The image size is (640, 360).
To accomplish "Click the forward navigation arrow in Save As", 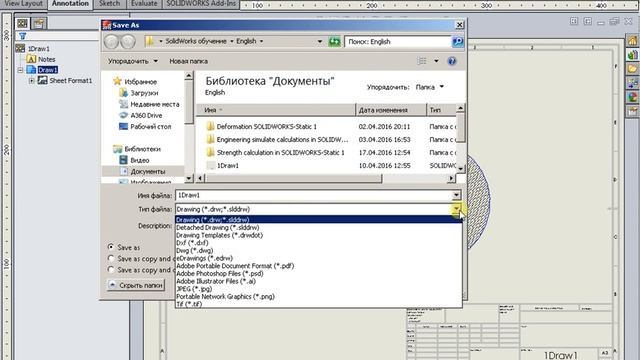I will [x=128, y=42].
